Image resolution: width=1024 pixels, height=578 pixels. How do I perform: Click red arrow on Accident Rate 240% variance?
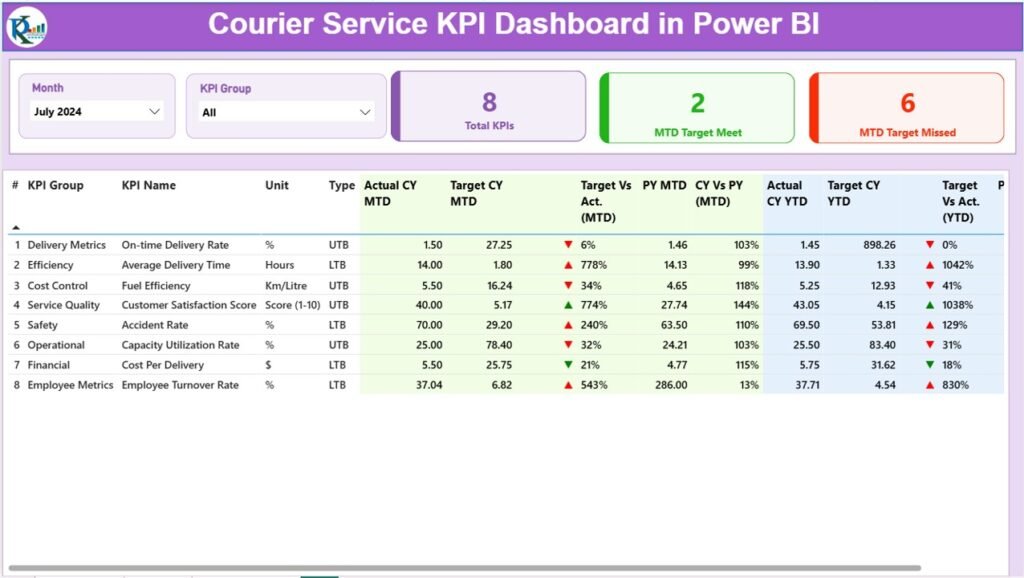click(568, 324)
